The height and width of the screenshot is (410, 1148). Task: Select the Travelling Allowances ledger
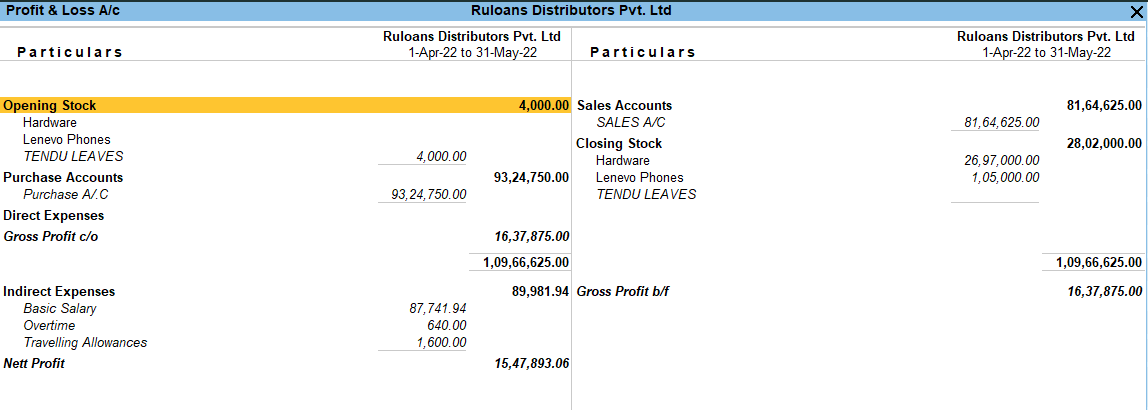pos(85,343)
